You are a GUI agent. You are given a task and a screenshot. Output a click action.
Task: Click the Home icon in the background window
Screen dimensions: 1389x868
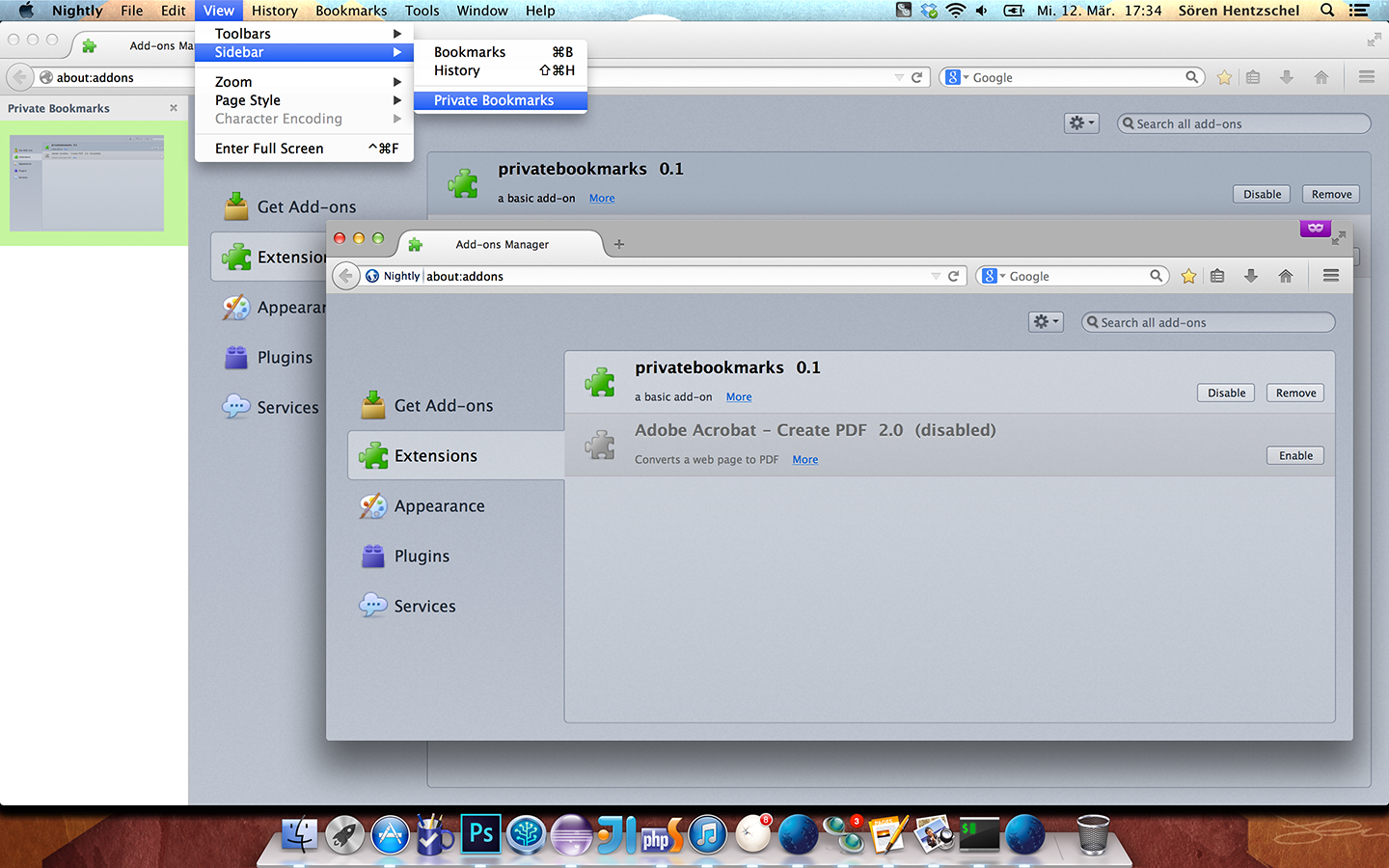(x=1321, y=77)
